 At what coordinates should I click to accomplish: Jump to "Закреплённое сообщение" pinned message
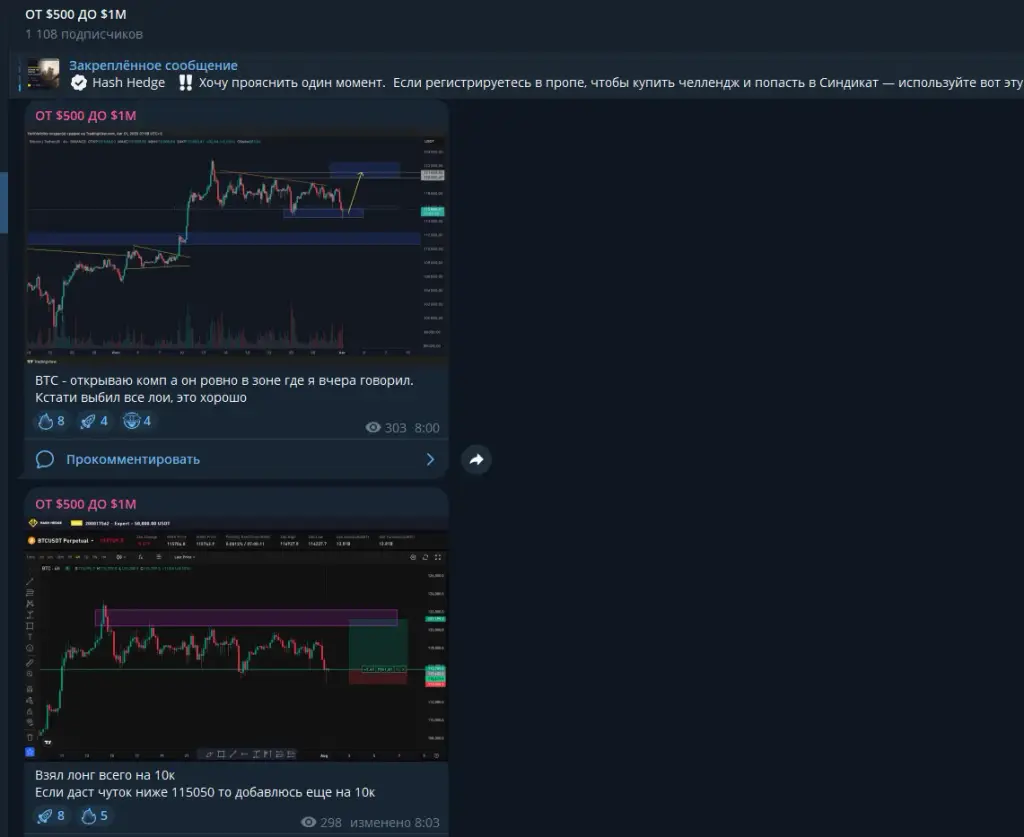click(153, 65)
